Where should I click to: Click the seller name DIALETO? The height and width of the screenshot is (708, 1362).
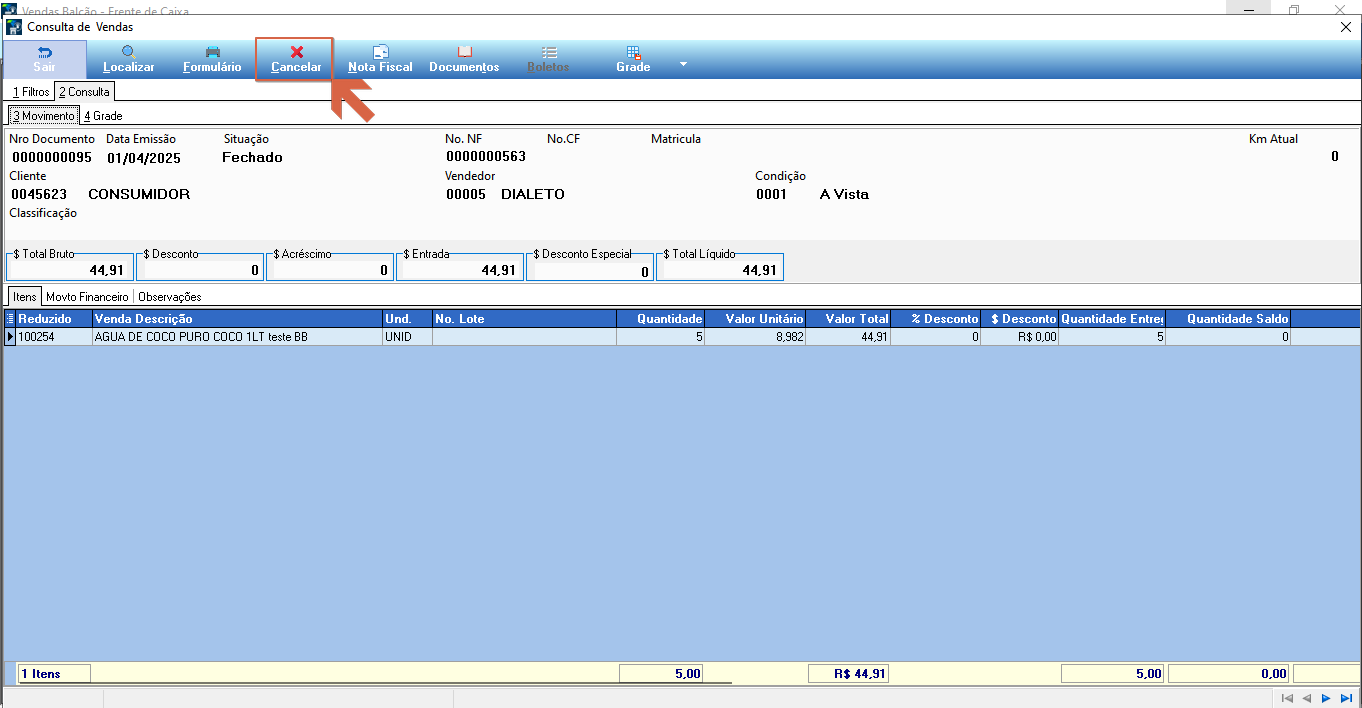pos(533,194)
